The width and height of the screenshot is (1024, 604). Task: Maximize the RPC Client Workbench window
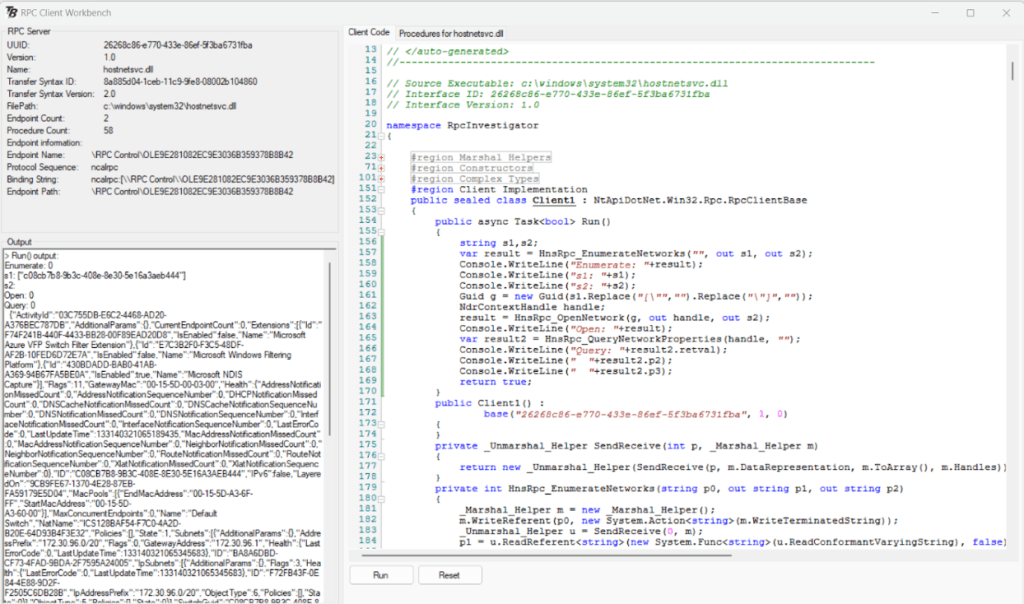pos(970,12)
